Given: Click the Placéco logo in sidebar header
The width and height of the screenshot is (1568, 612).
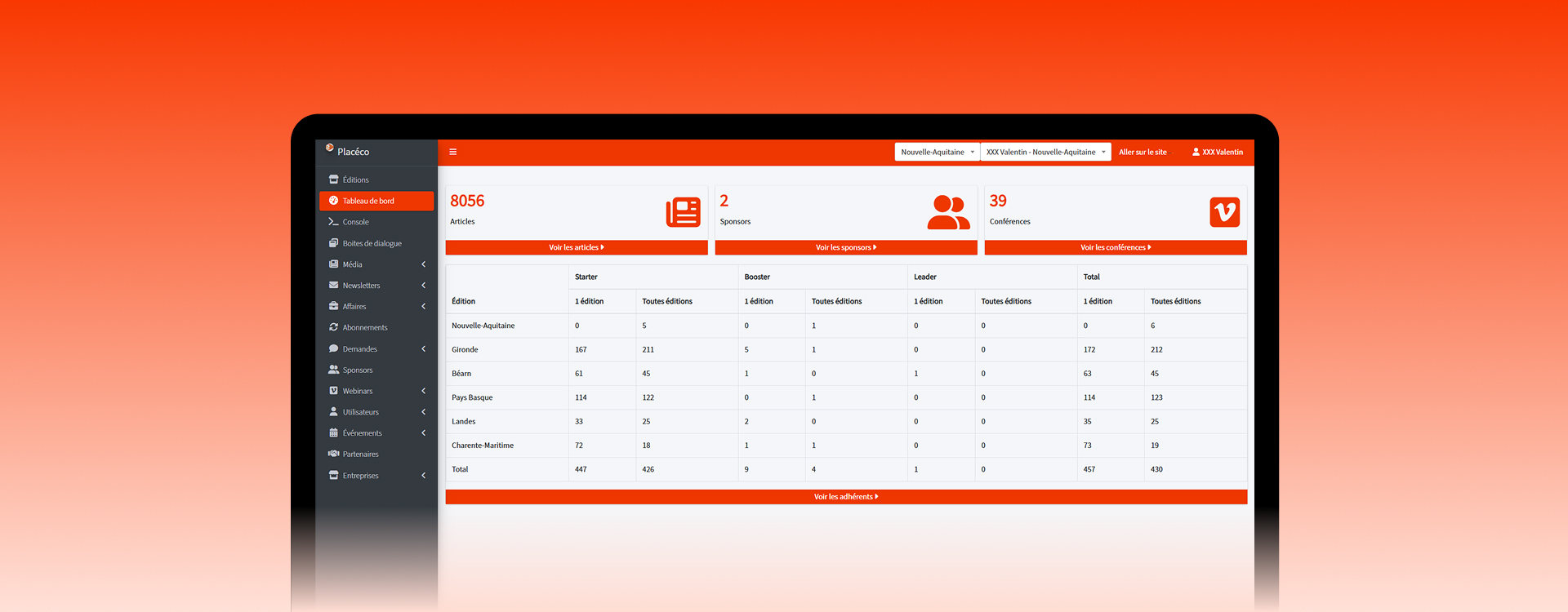Looking at the screenshot, I should [330, 149].
